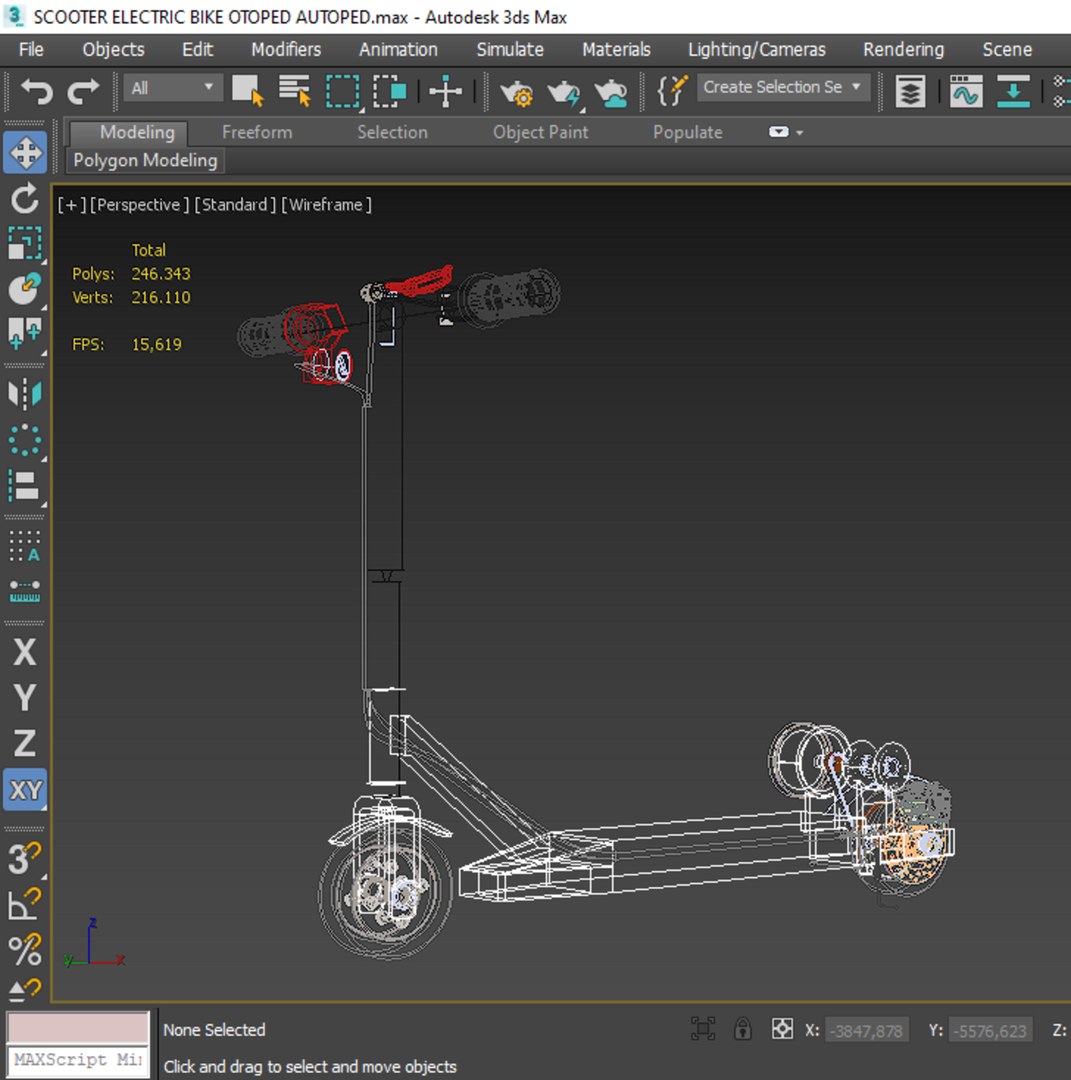Select the Rotate tool

pyautogui.click(x=25, y=198)
